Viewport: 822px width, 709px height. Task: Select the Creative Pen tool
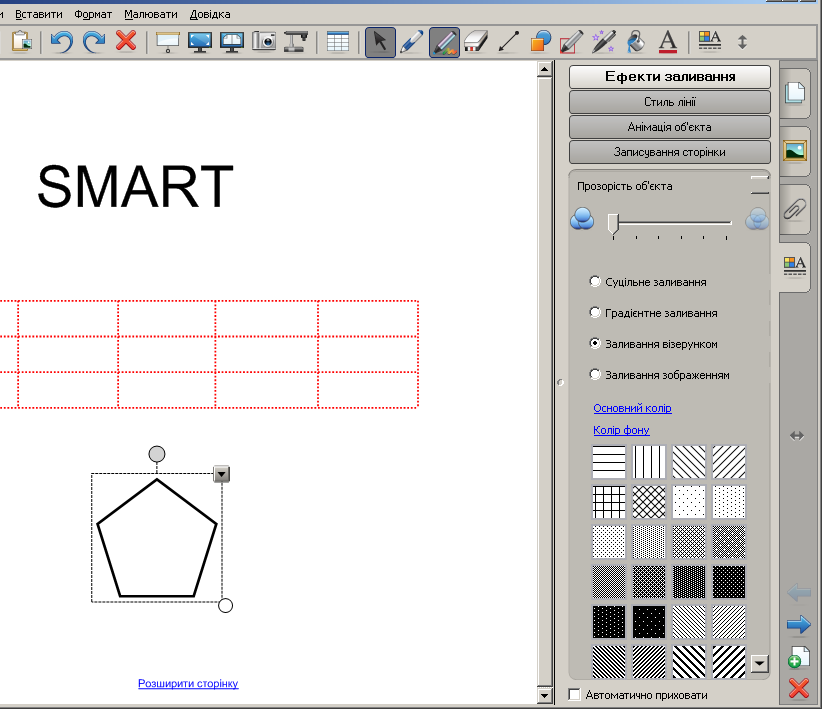pos(444,42)
